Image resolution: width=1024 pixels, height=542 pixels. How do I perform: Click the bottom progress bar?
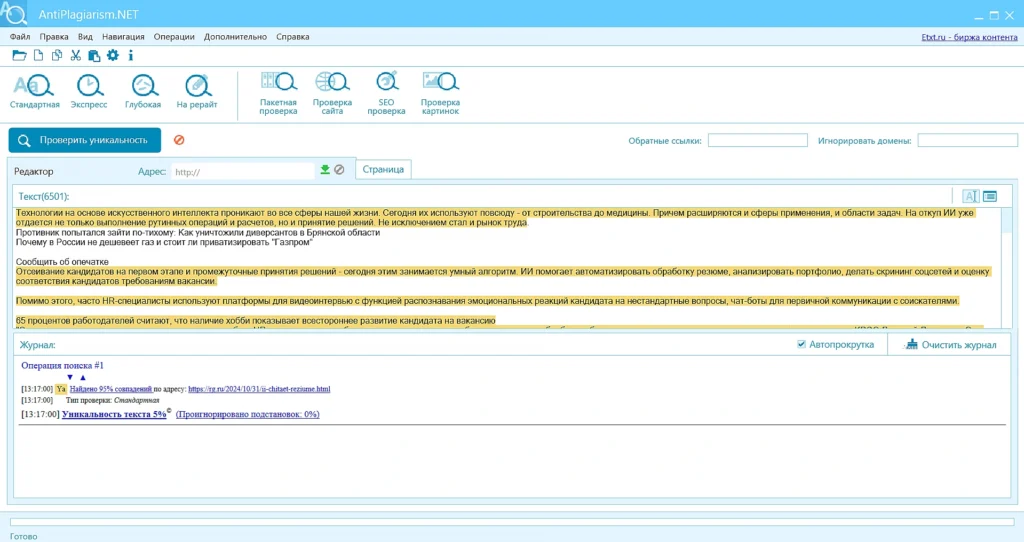tap(512, 522)
